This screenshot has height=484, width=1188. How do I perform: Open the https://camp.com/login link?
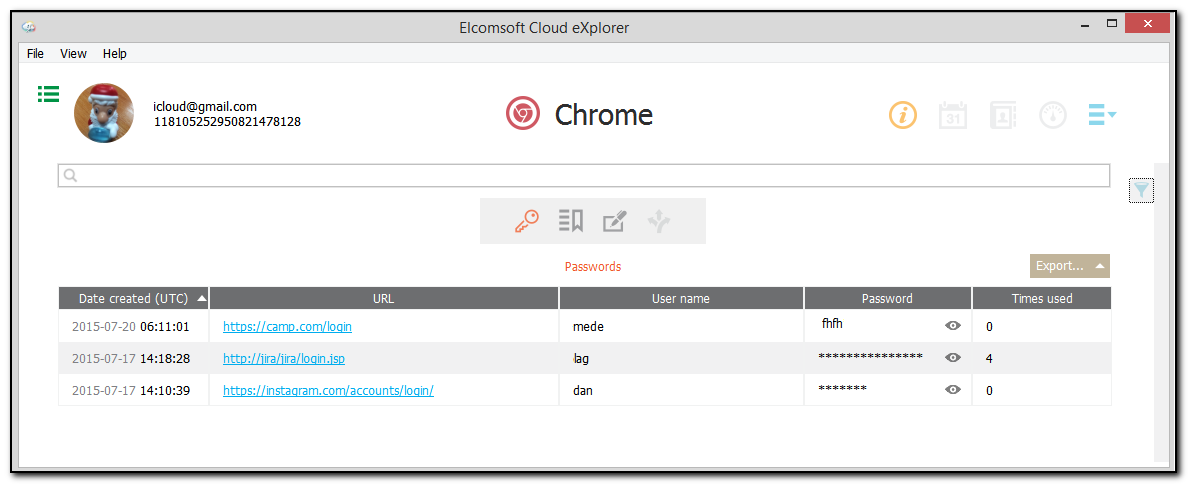pyautogui.click(x=287, y=327)
